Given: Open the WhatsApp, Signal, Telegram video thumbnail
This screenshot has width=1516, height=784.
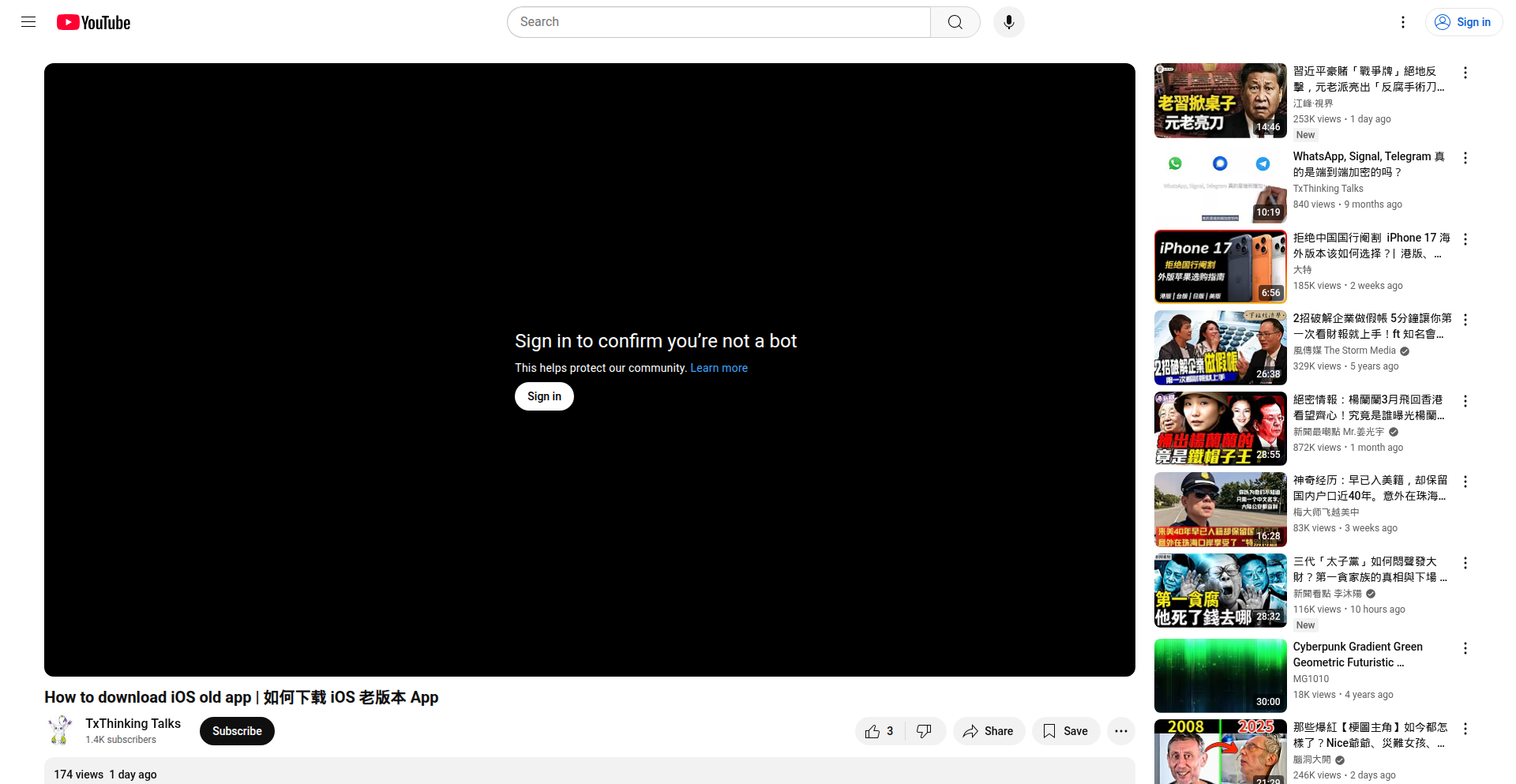Looking at the screenshot, I should [x=1220, y=185].
